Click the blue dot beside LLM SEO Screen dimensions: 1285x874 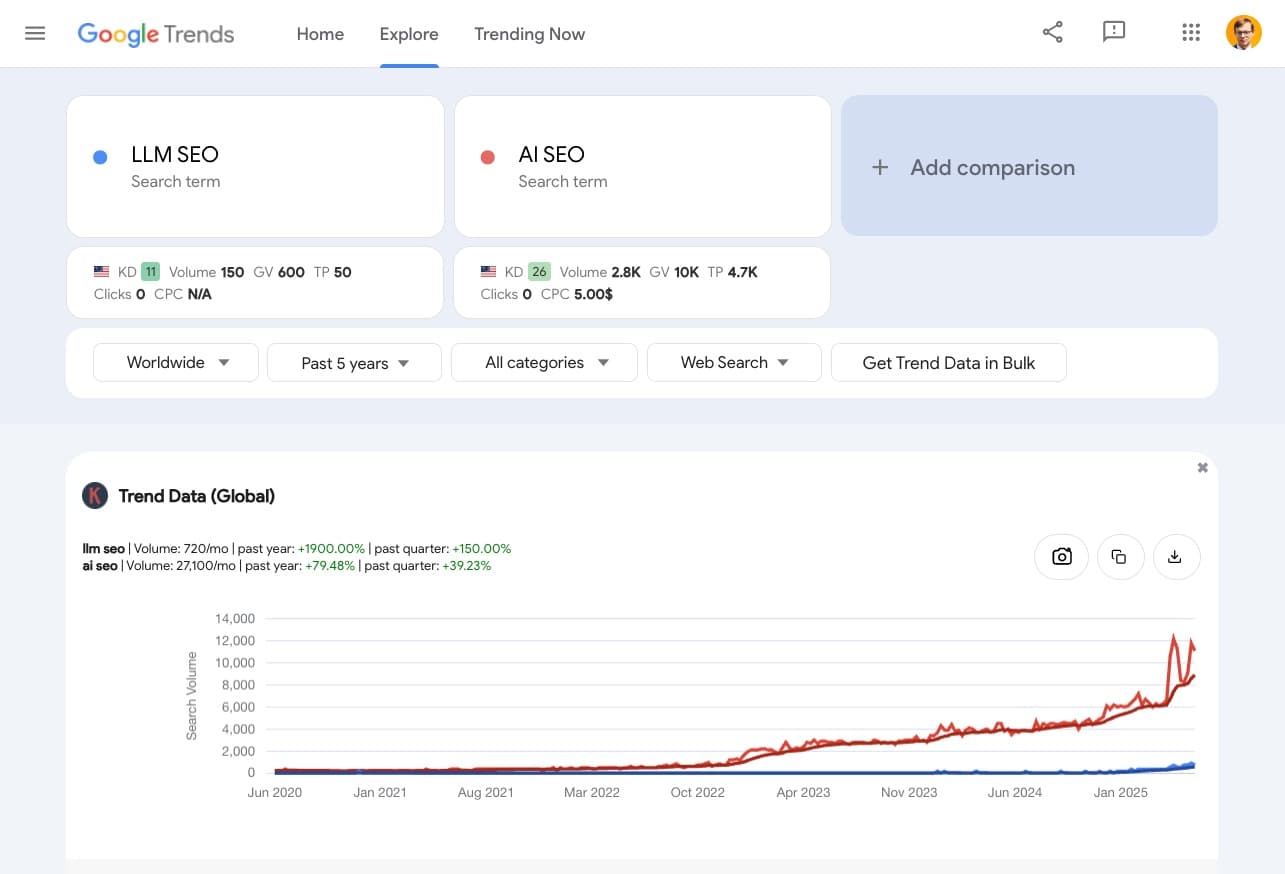tap(100, 157)
